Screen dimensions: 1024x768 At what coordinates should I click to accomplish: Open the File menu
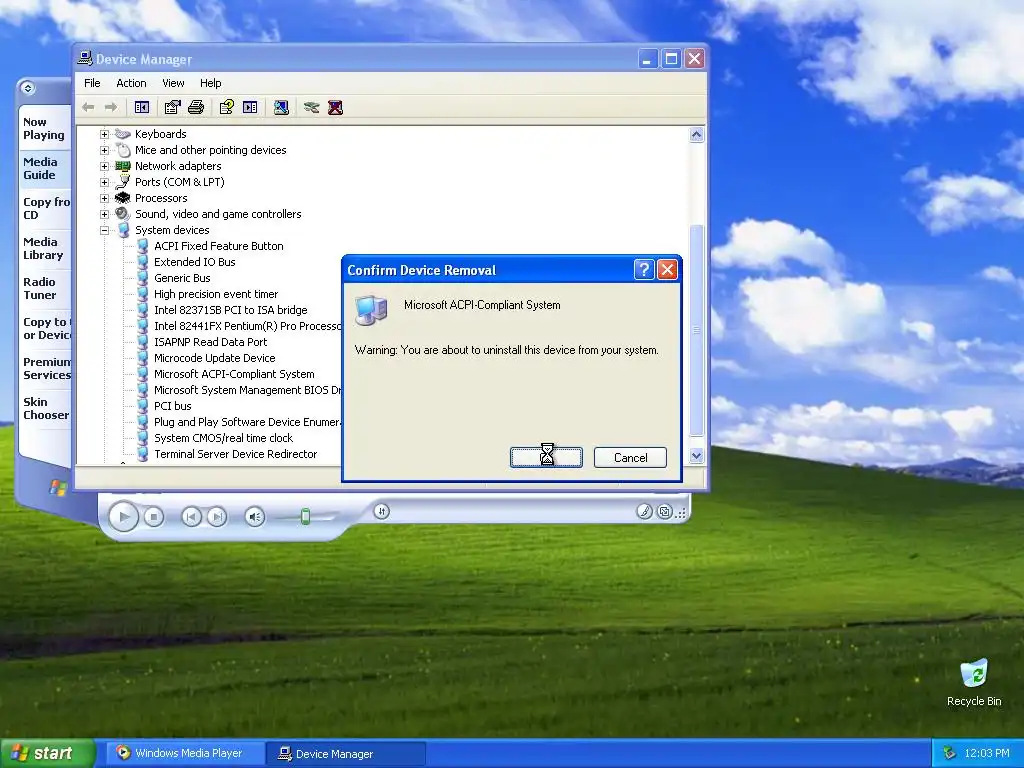click(x=92, y=83)
